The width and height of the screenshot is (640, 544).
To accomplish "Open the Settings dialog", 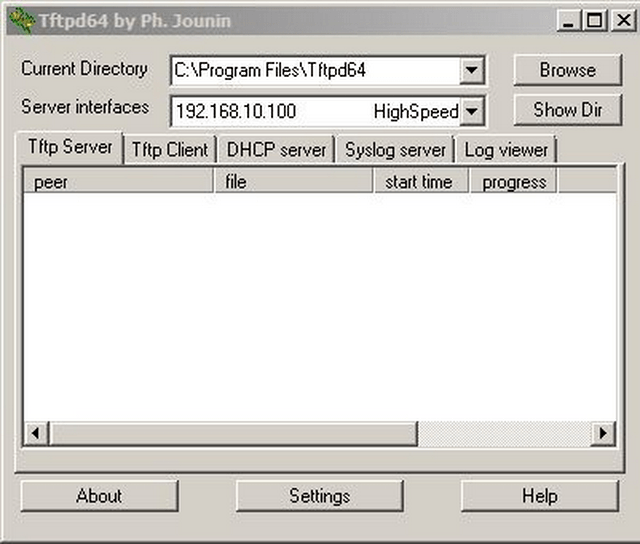I will pyautogui.click(x=320, y=496).
